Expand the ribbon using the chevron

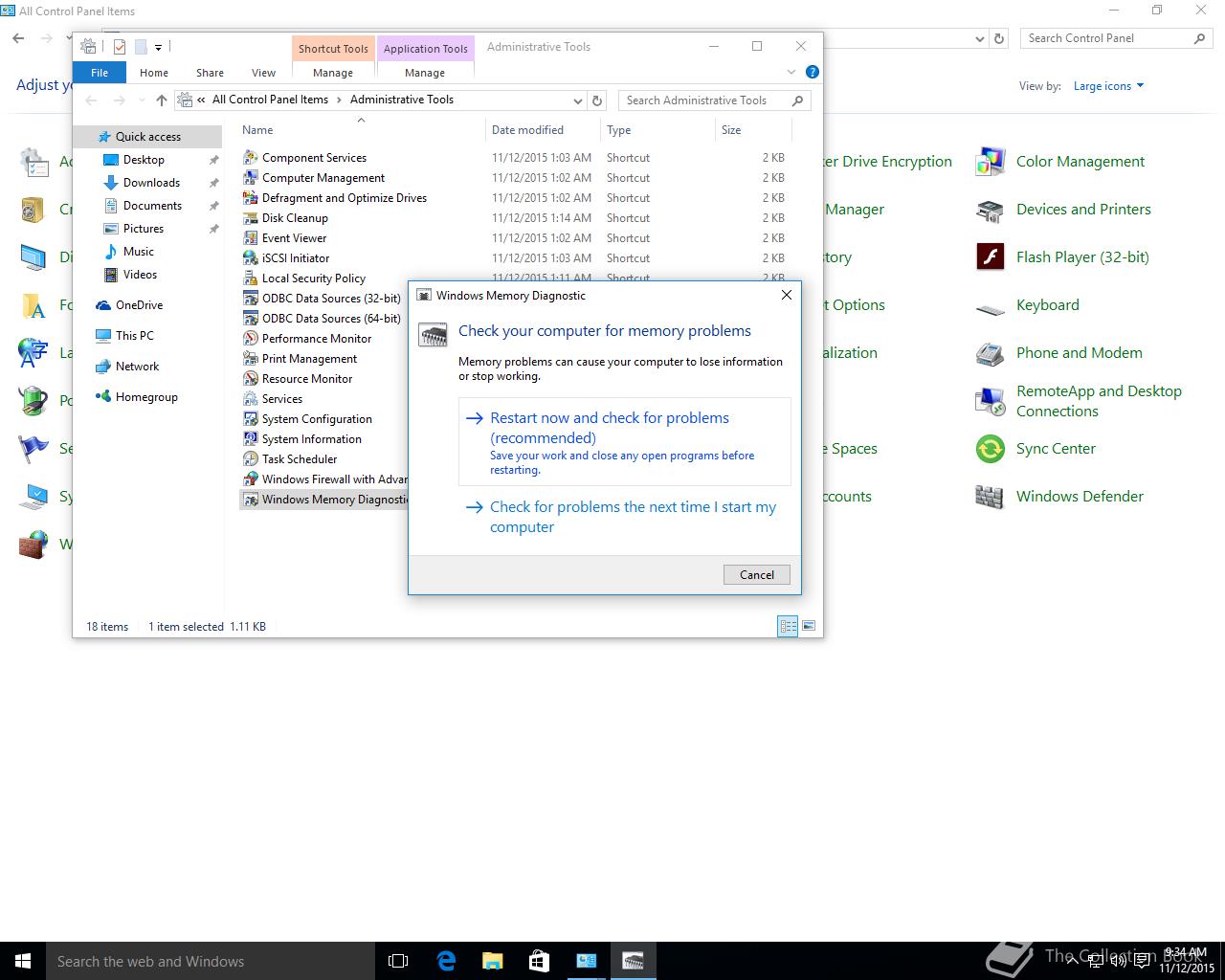click(x=791, y=72)
